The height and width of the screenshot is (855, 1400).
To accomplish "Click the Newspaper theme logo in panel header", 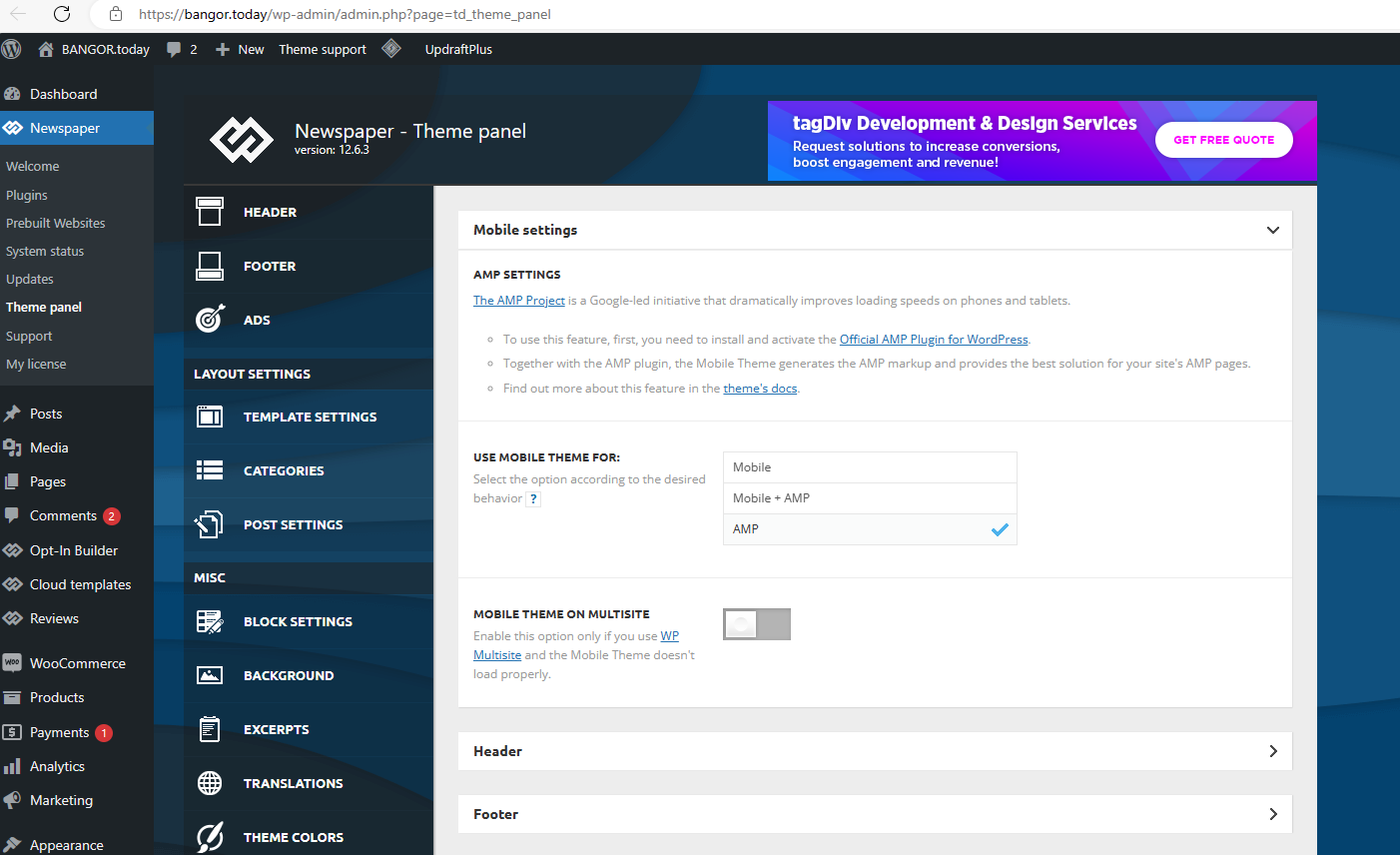I will pos(242,140).
